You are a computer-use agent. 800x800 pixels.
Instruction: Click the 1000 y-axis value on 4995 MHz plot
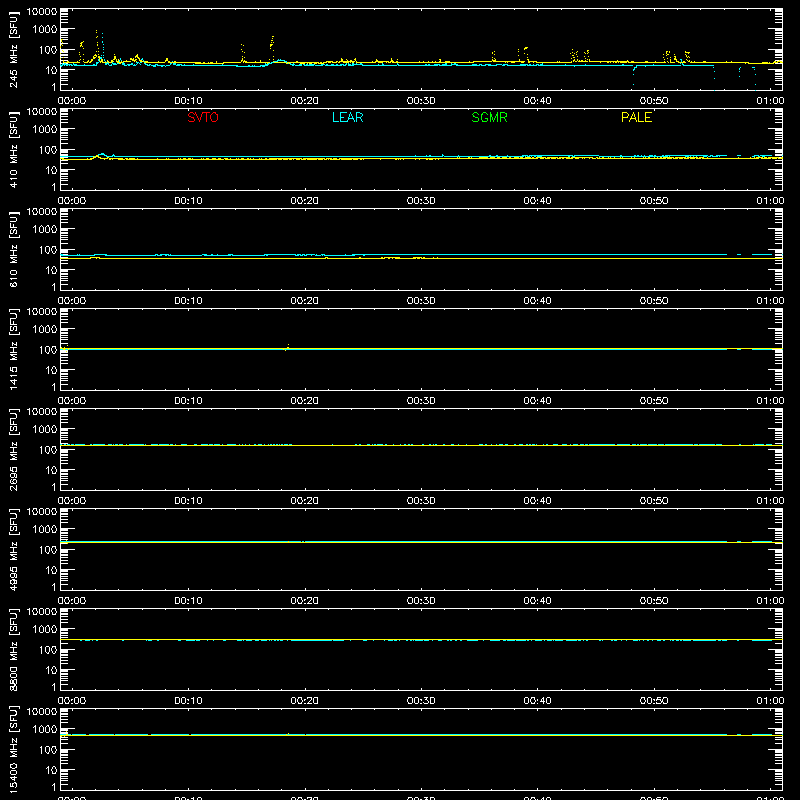point(45,530)
